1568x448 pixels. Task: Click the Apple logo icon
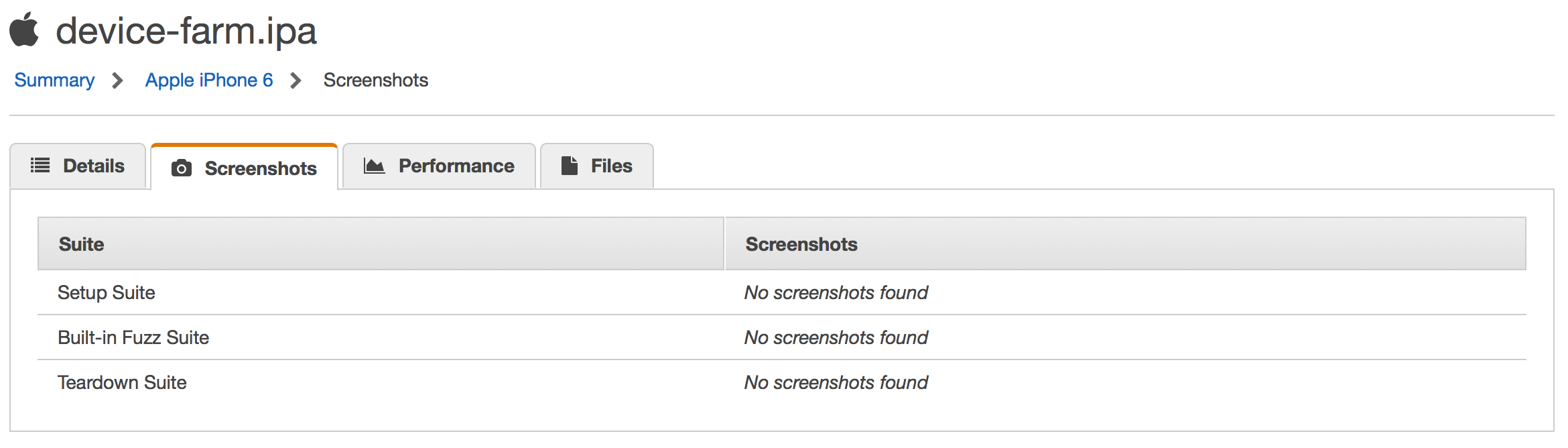24,30
